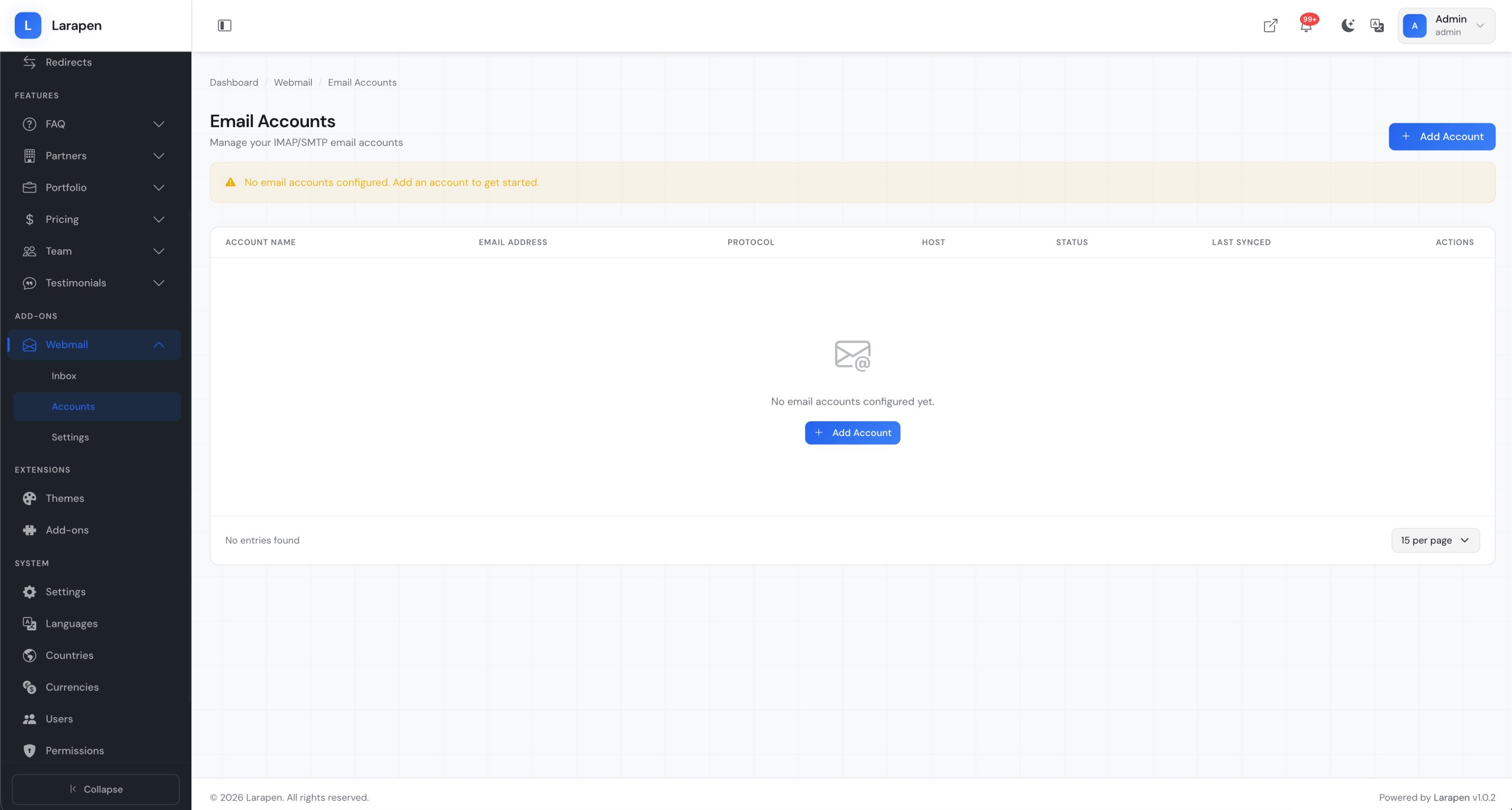The image size is (1512, 810).
Task: Click the top-right Add Account button
Action: (1442, 136)
